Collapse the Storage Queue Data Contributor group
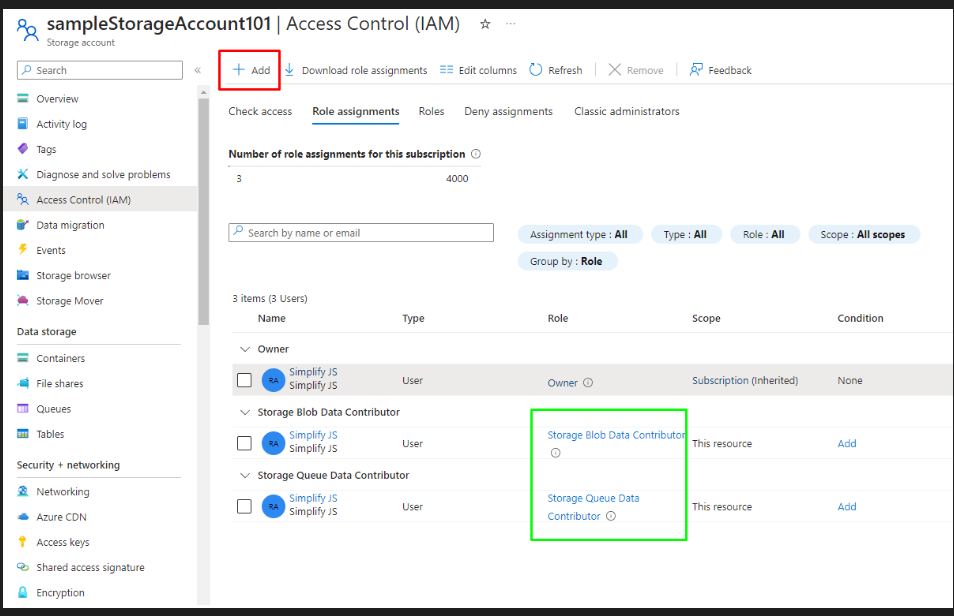Image resolution: width=954 pixels, height=616 pixels. click(x=245, y=475)
